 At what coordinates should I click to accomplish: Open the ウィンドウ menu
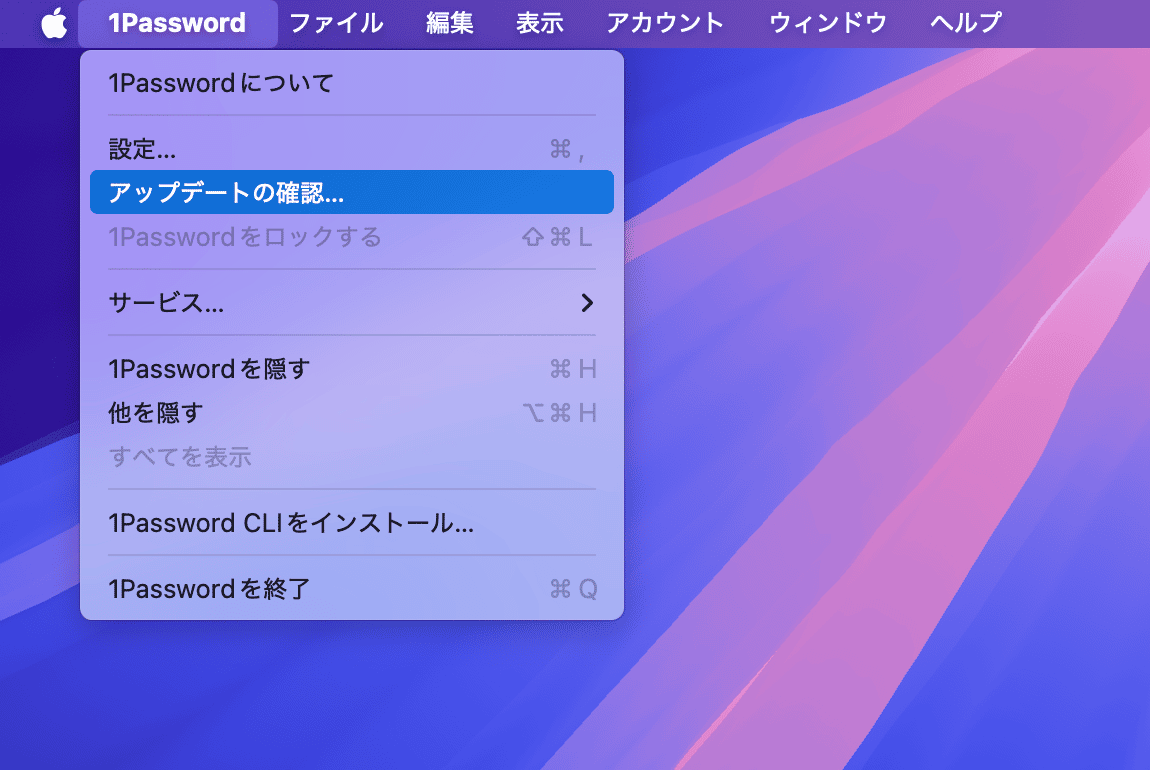pyautogui.click(x=828, y=23)
